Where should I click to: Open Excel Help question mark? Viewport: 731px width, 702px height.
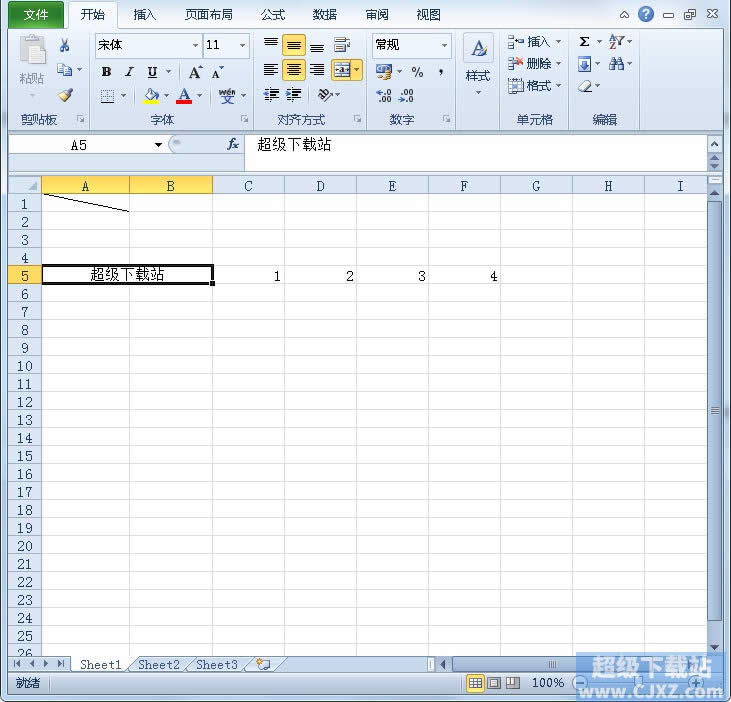[646, 14]
